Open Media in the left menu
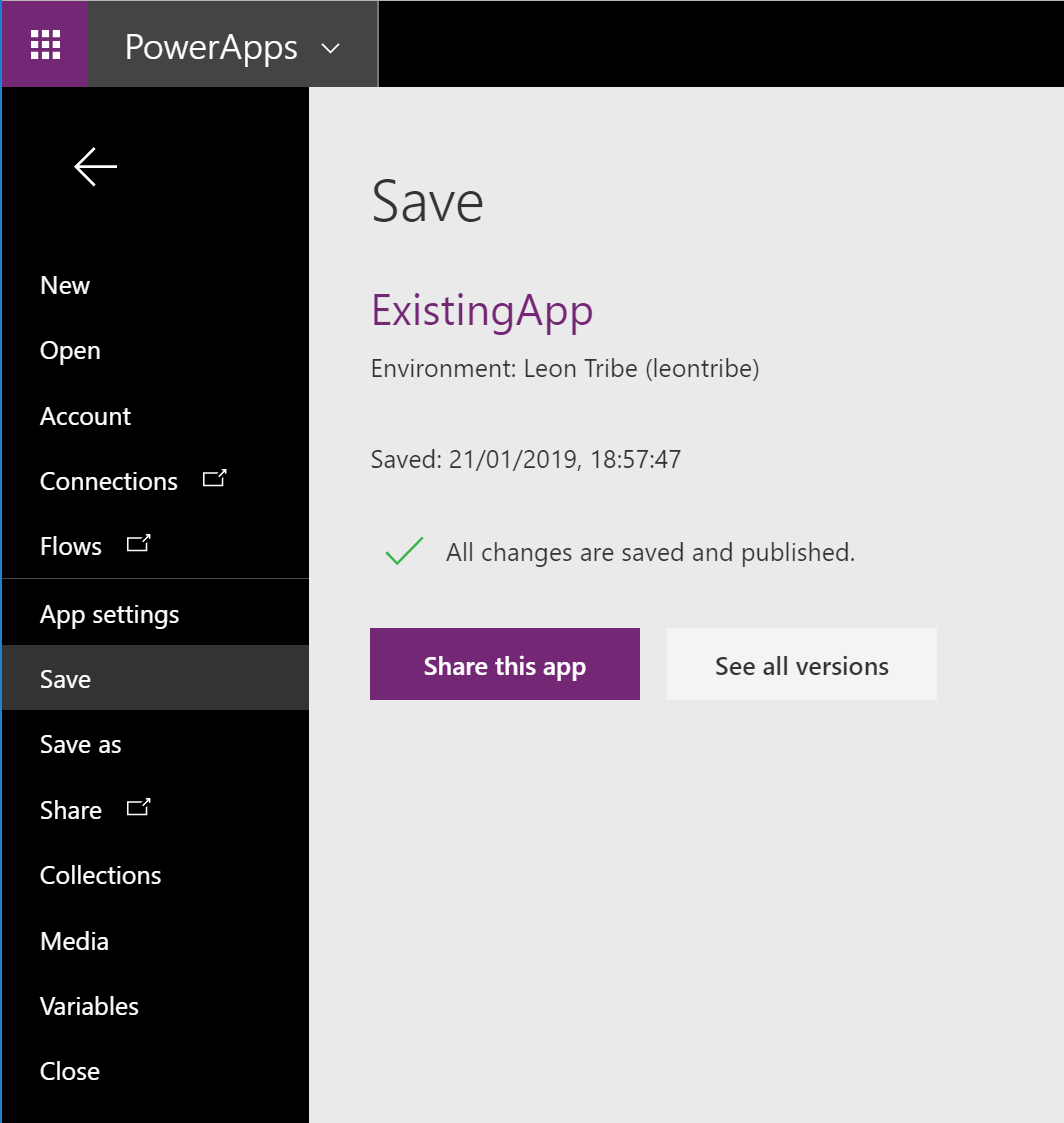1064x1123 pixels. tap(74, 941)
